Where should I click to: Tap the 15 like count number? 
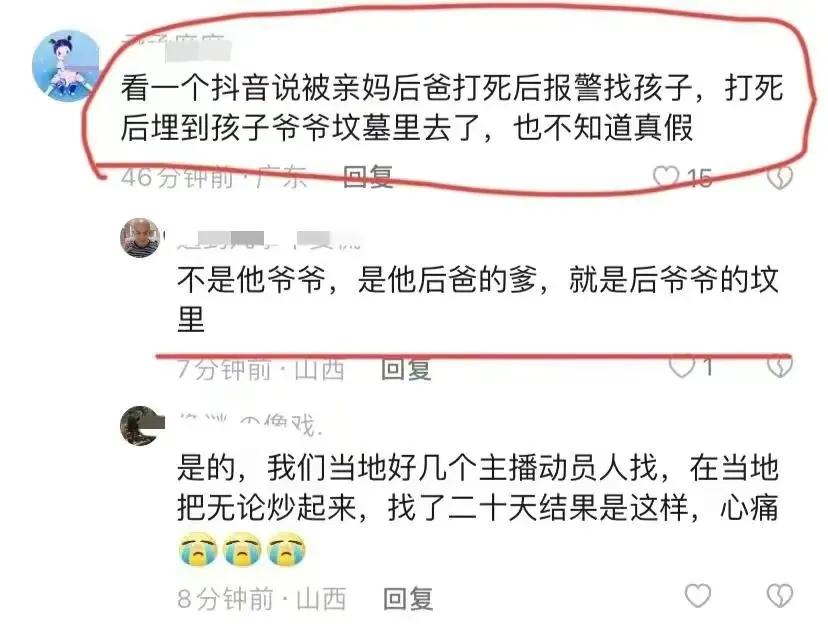[700, 178]
